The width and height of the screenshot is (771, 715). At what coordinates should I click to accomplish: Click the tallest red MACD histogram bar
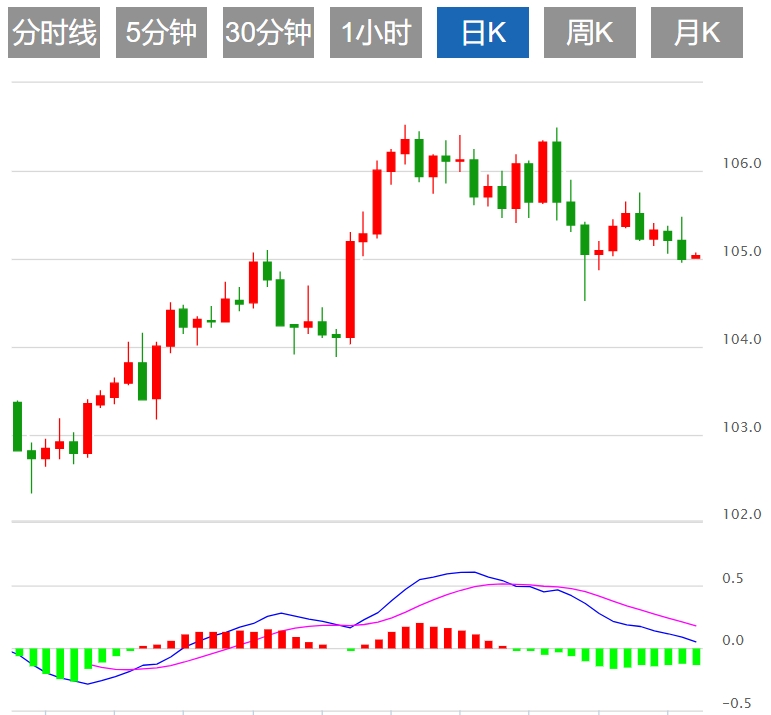pyautogui.click(x=419, y=636)
